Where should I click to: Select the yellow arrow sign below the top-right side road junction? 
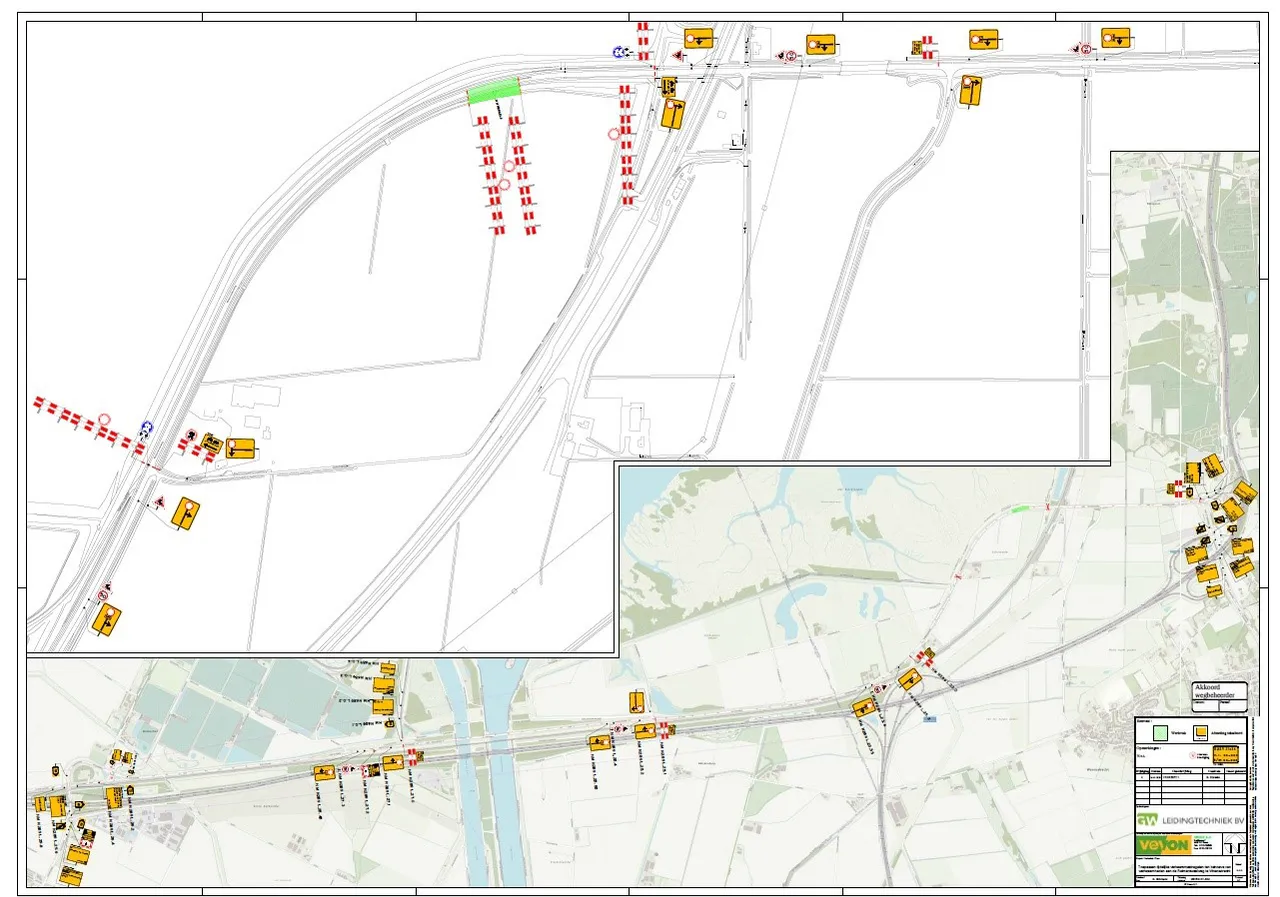tap(970, 90)
